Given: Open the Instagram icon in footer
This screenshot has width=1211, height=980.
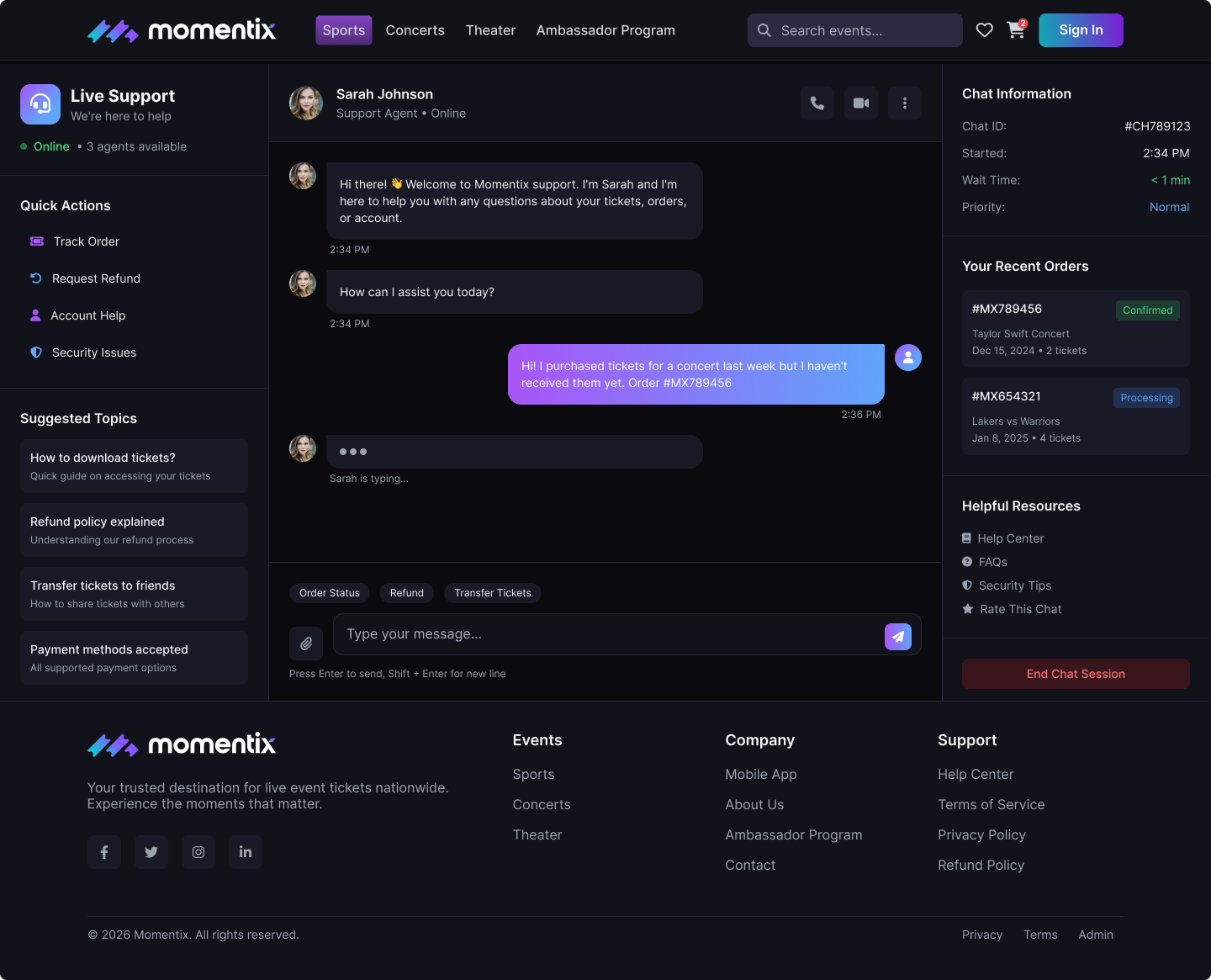Looking at the screenshot, I should click(198, 852).
